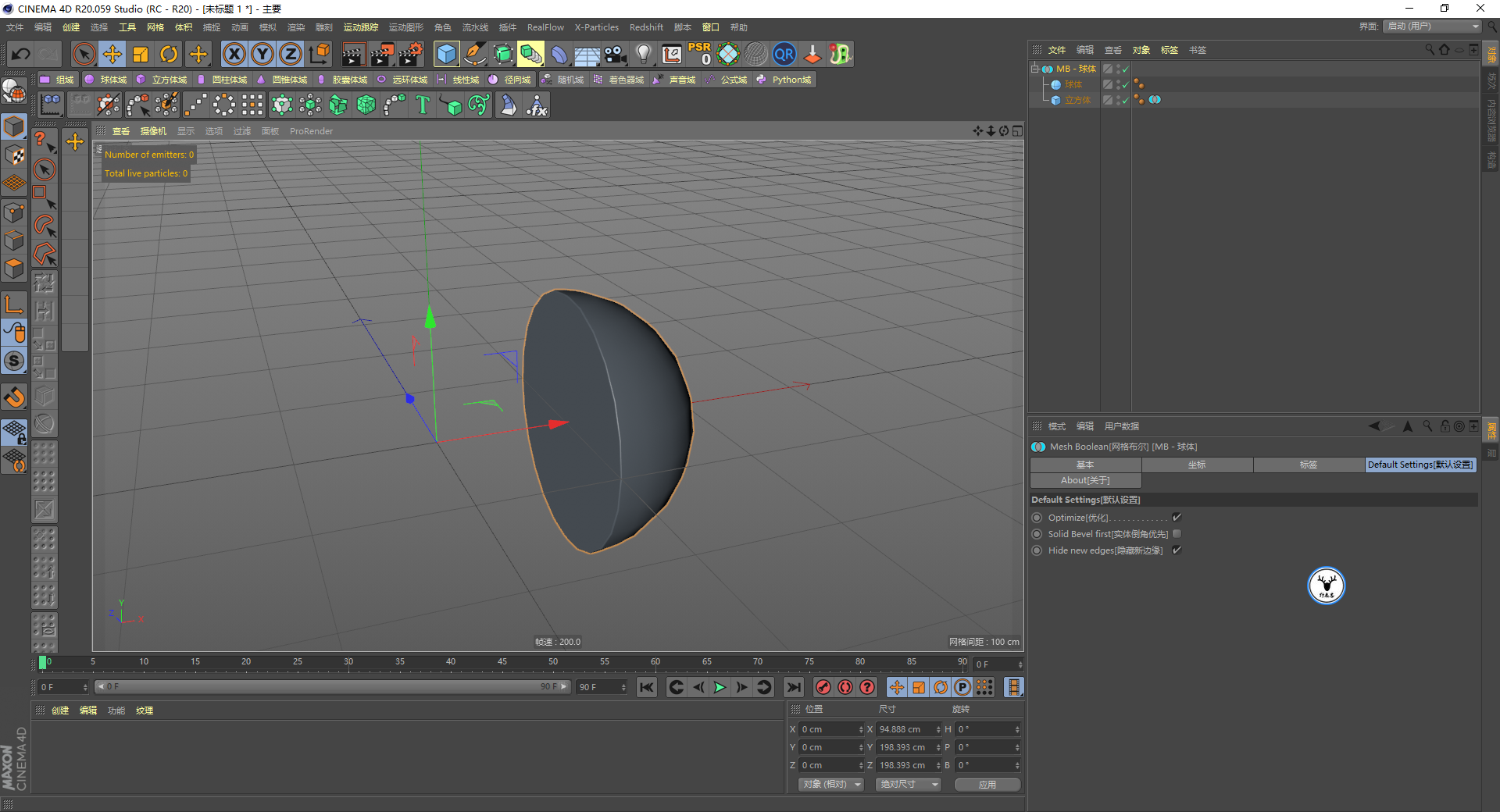Image resolution: width=1500 pixels, height=812 pixels.
Task: Click the question-mark tool in the side palette
Action: coord(44,141)
